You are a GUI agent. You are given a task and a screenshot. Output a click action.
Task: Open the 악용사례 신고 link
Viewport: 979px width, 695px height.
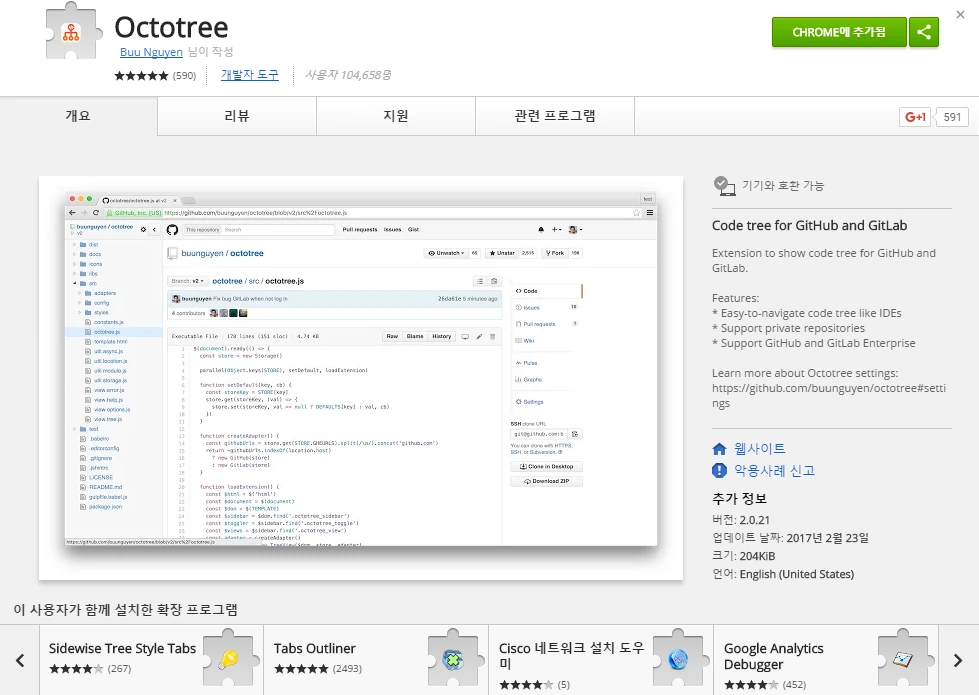(774, 470)
